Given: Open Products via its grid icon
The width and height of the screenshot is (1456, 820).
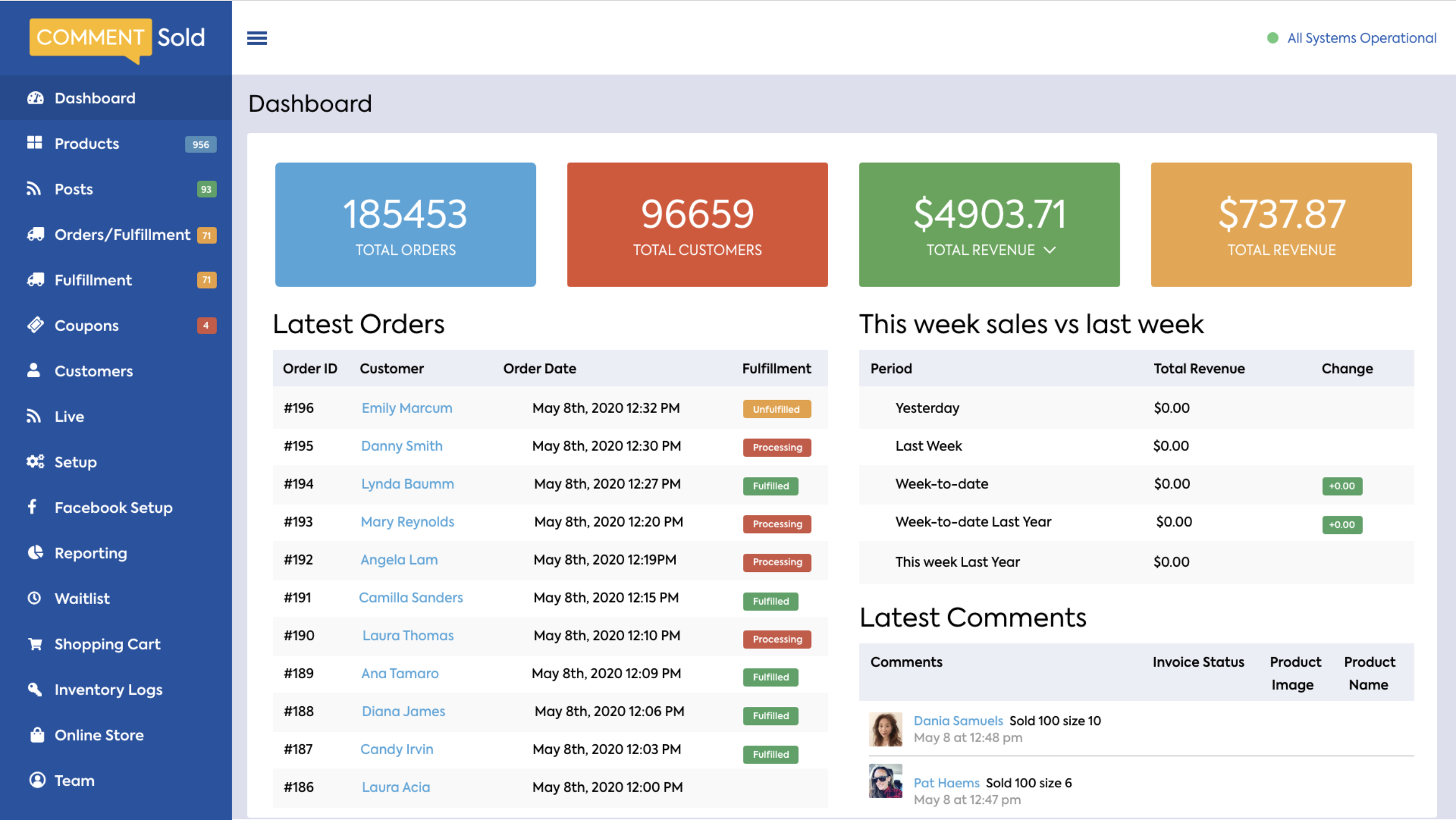Looking at the screenshot, I should pyautogui.click(x=35, y=143).
